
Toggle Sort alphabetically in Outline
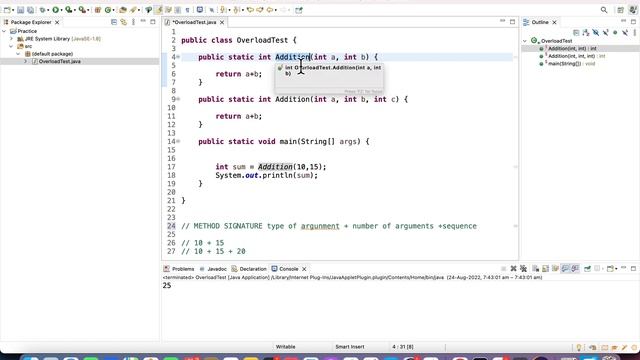pos(586,32)
